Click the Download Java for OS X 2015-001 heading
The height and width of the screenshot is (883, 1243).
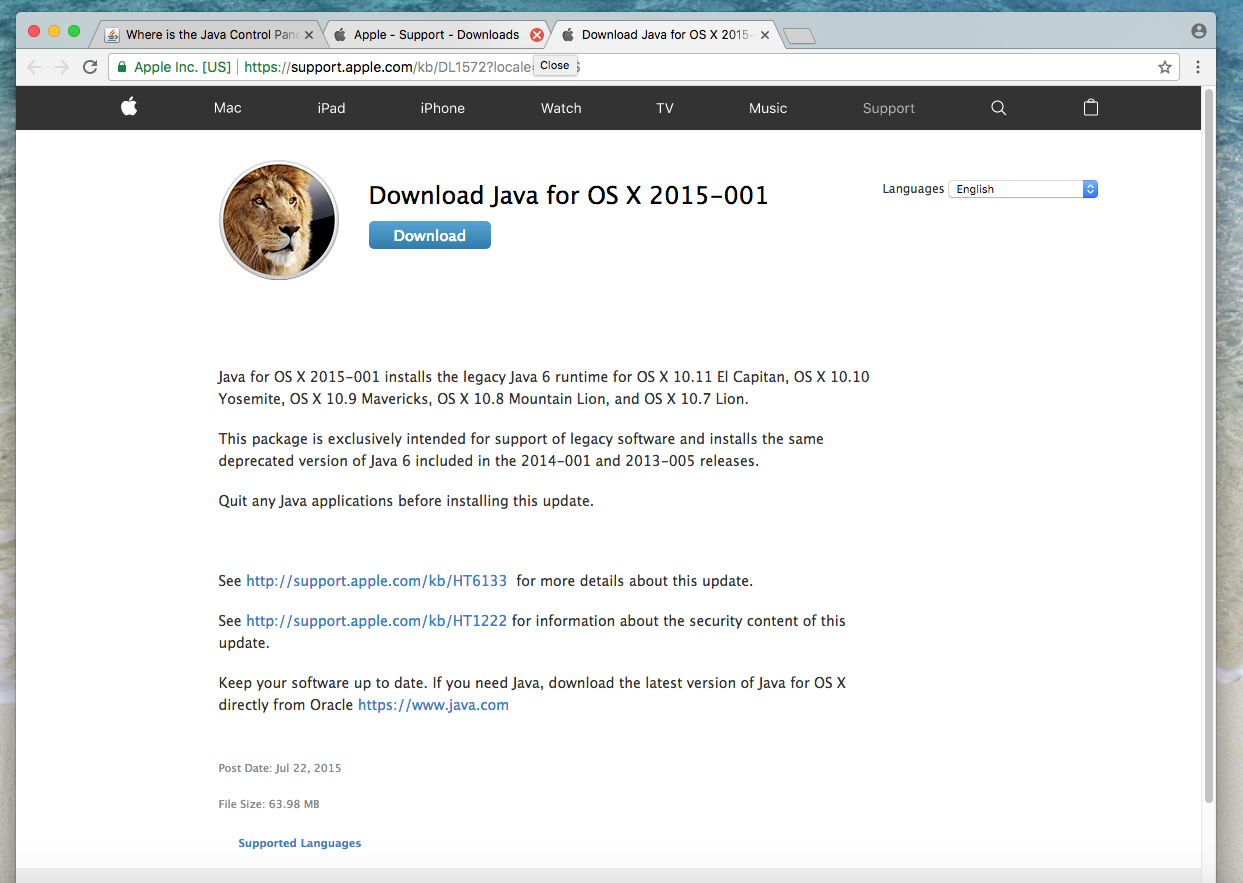pyautogui.click(x=569, y=195)
